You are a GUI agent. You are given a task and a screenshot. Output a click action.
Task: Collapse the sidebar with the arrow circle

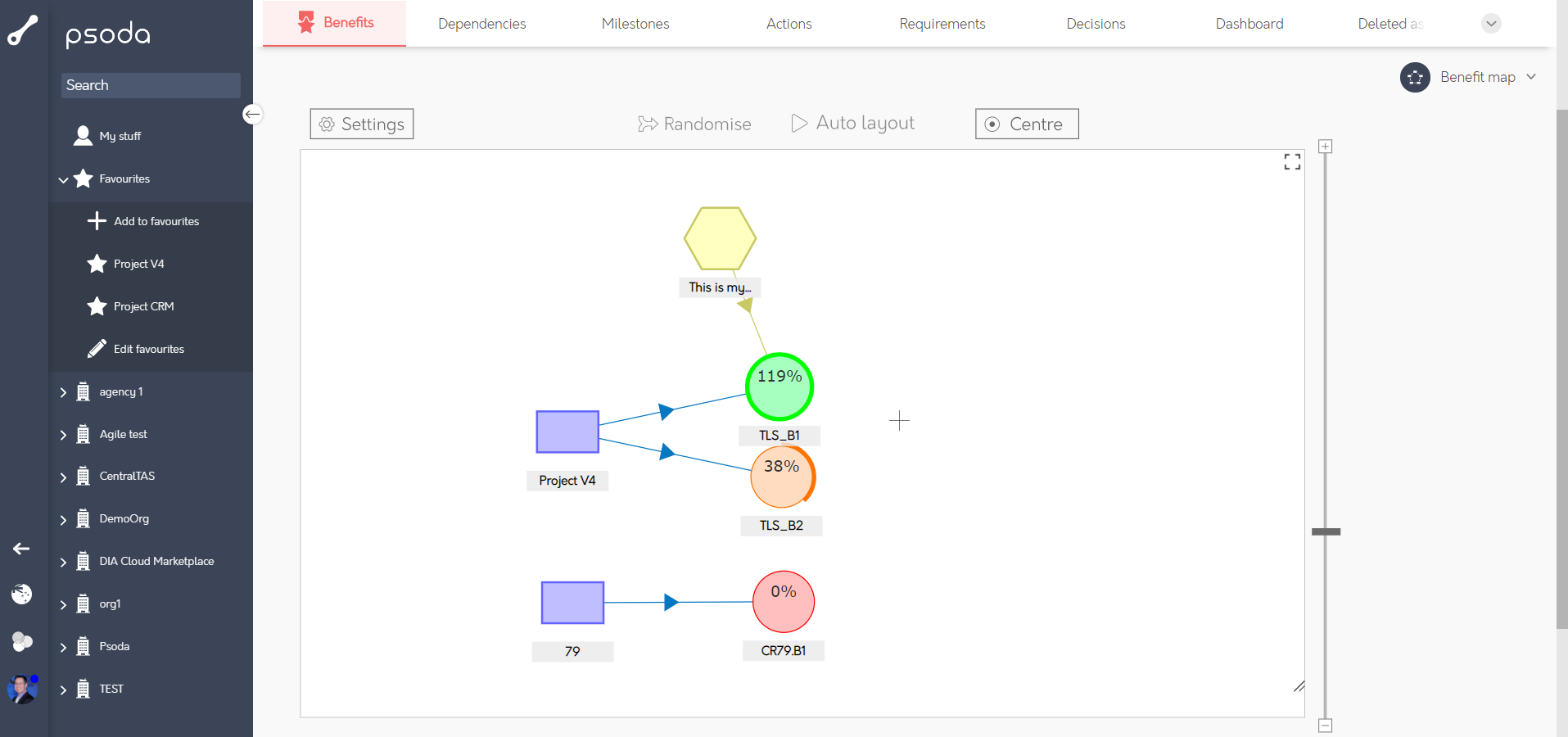pyautogui.click(x=252, y=115)
